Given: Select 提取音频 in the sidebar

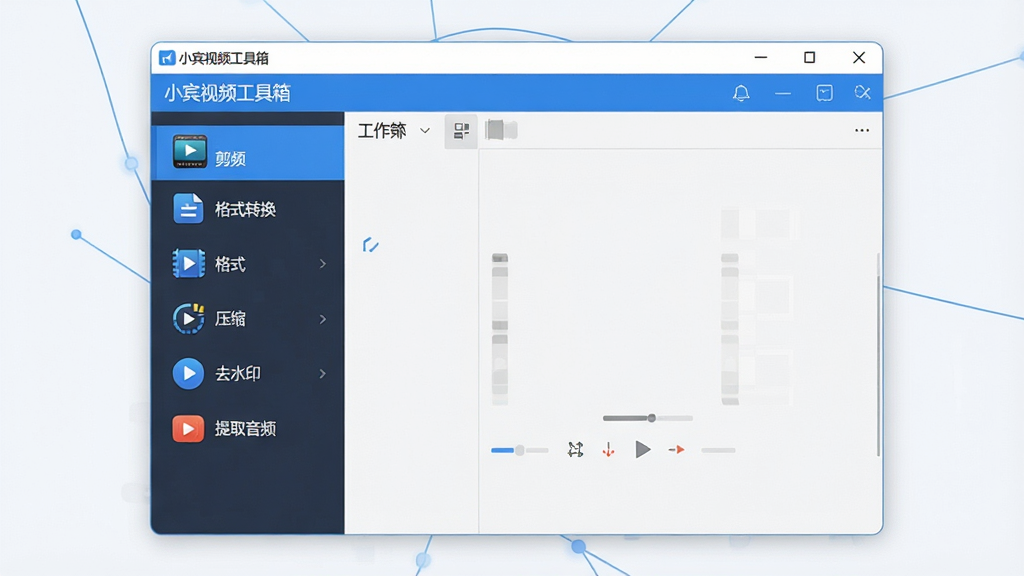Looking at the screenshot, I should (248, 428).
